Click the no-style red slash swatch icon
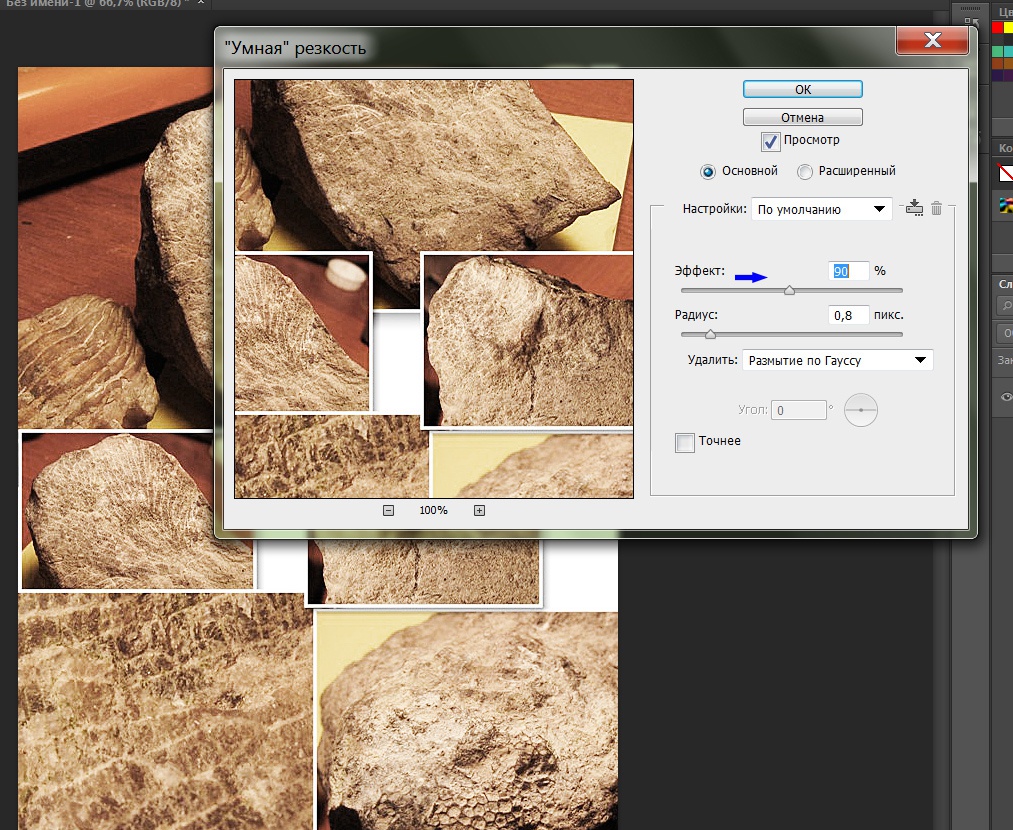This screenshot has width=1013, height=830. tap(1005, 172)
